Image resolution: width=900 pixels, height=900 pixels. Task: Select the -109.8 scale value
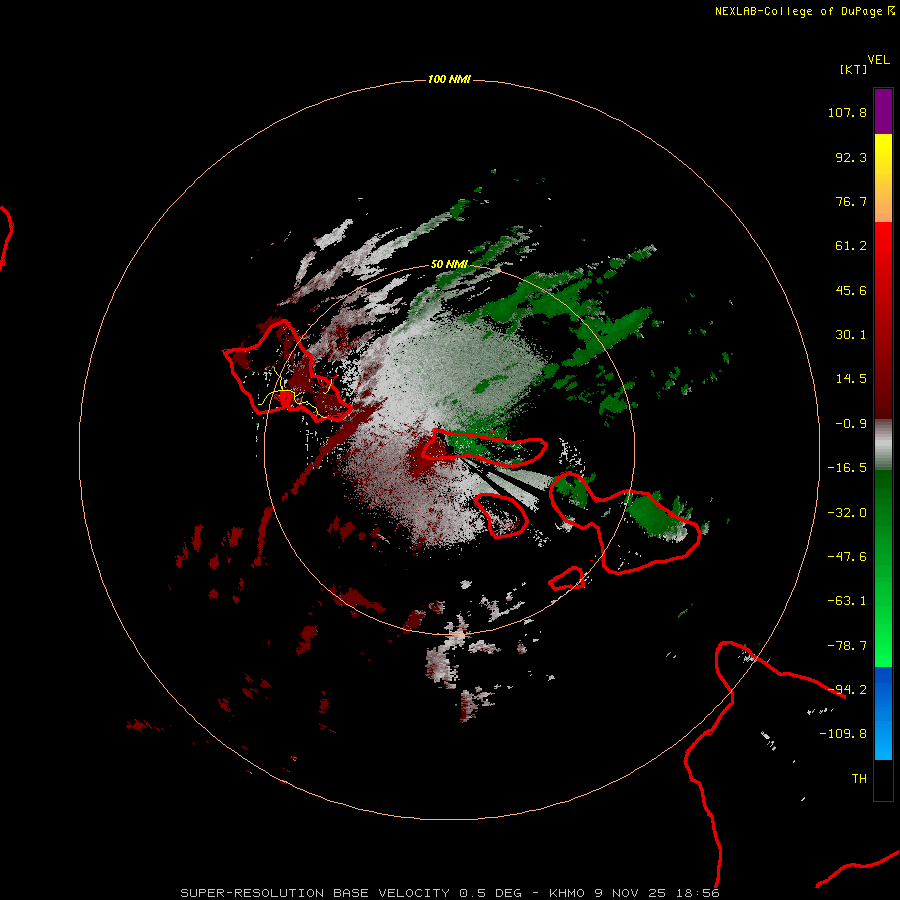point(843,734)
